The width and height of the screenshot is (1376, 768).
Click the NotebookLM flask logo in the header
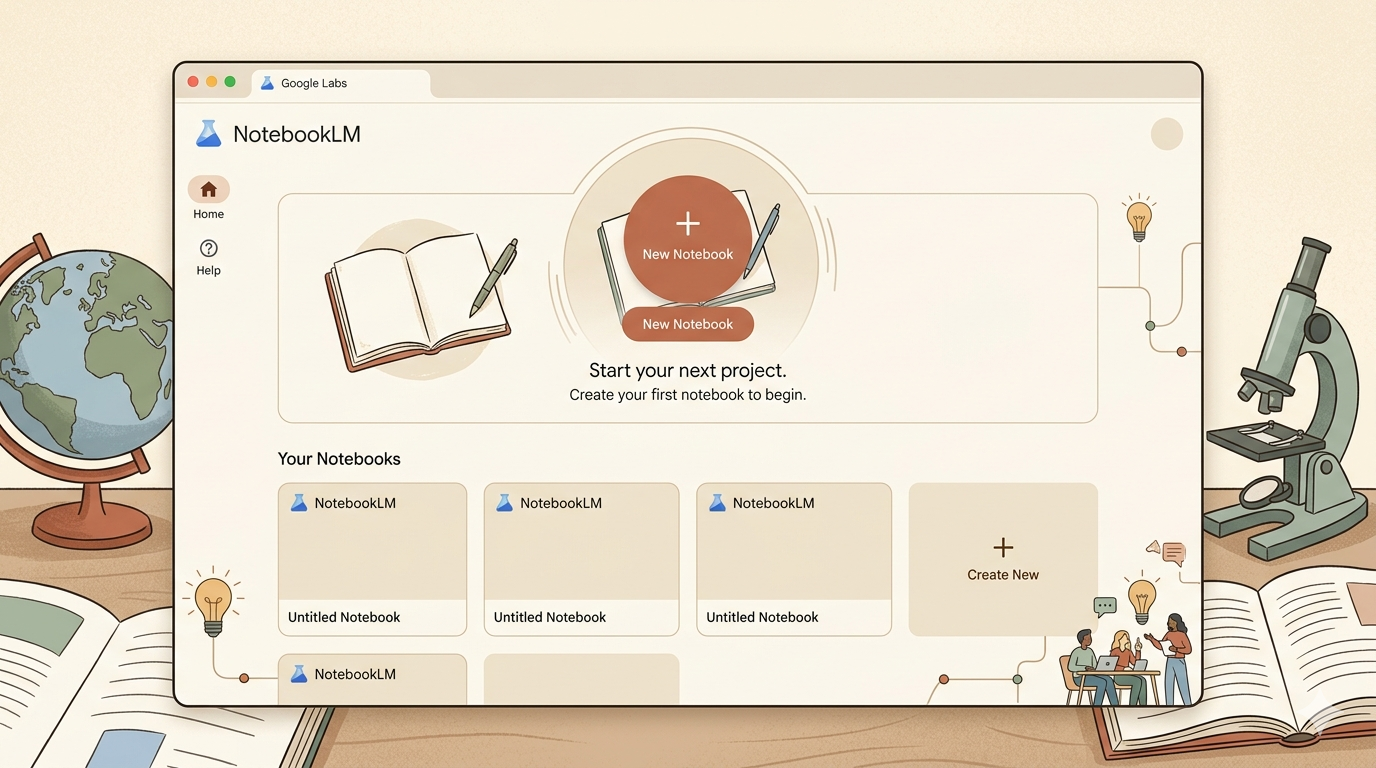click(209, 132)
